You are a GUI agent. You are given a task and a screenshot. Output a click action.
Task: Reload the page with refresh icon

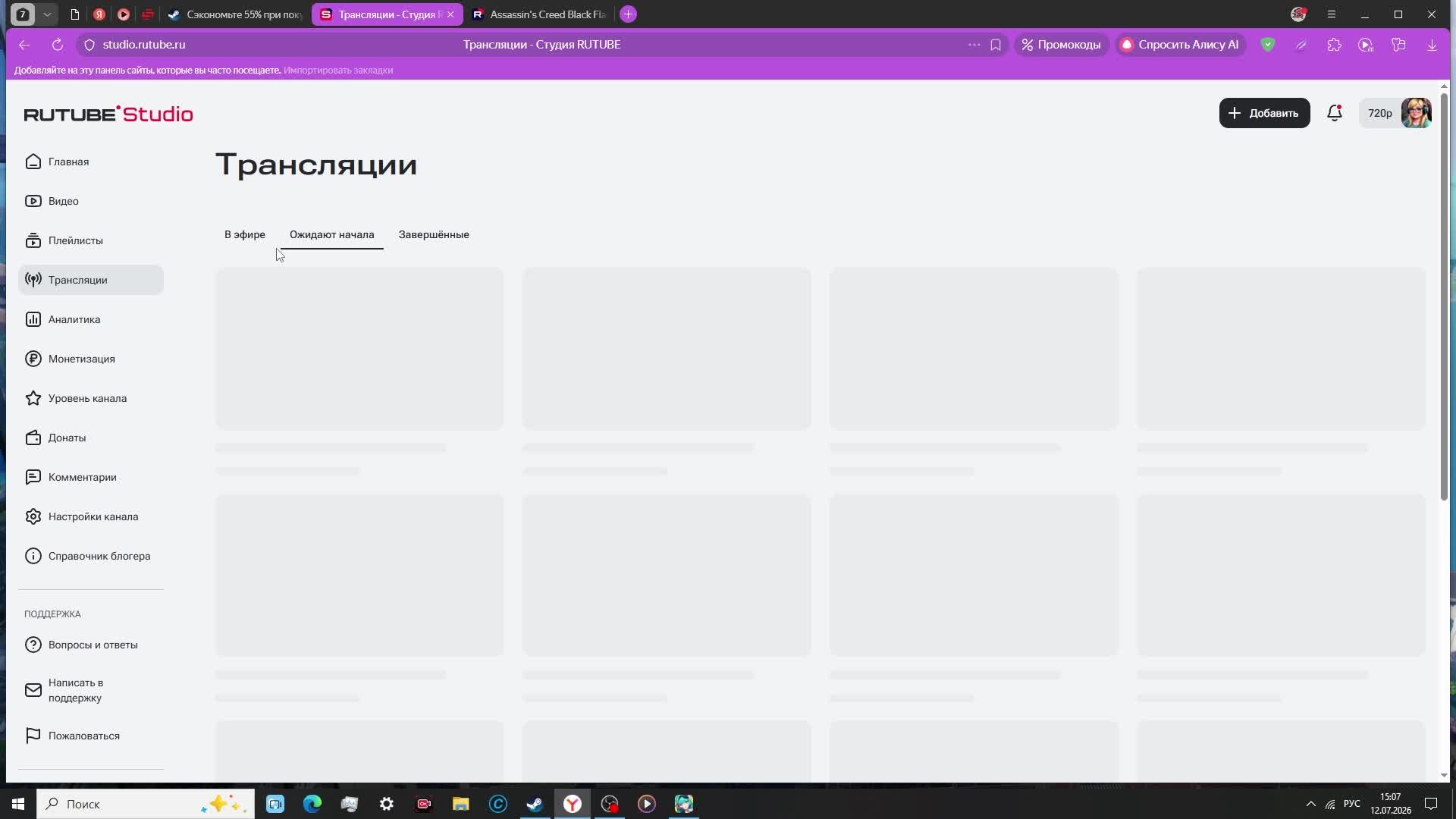coord(57,45)
